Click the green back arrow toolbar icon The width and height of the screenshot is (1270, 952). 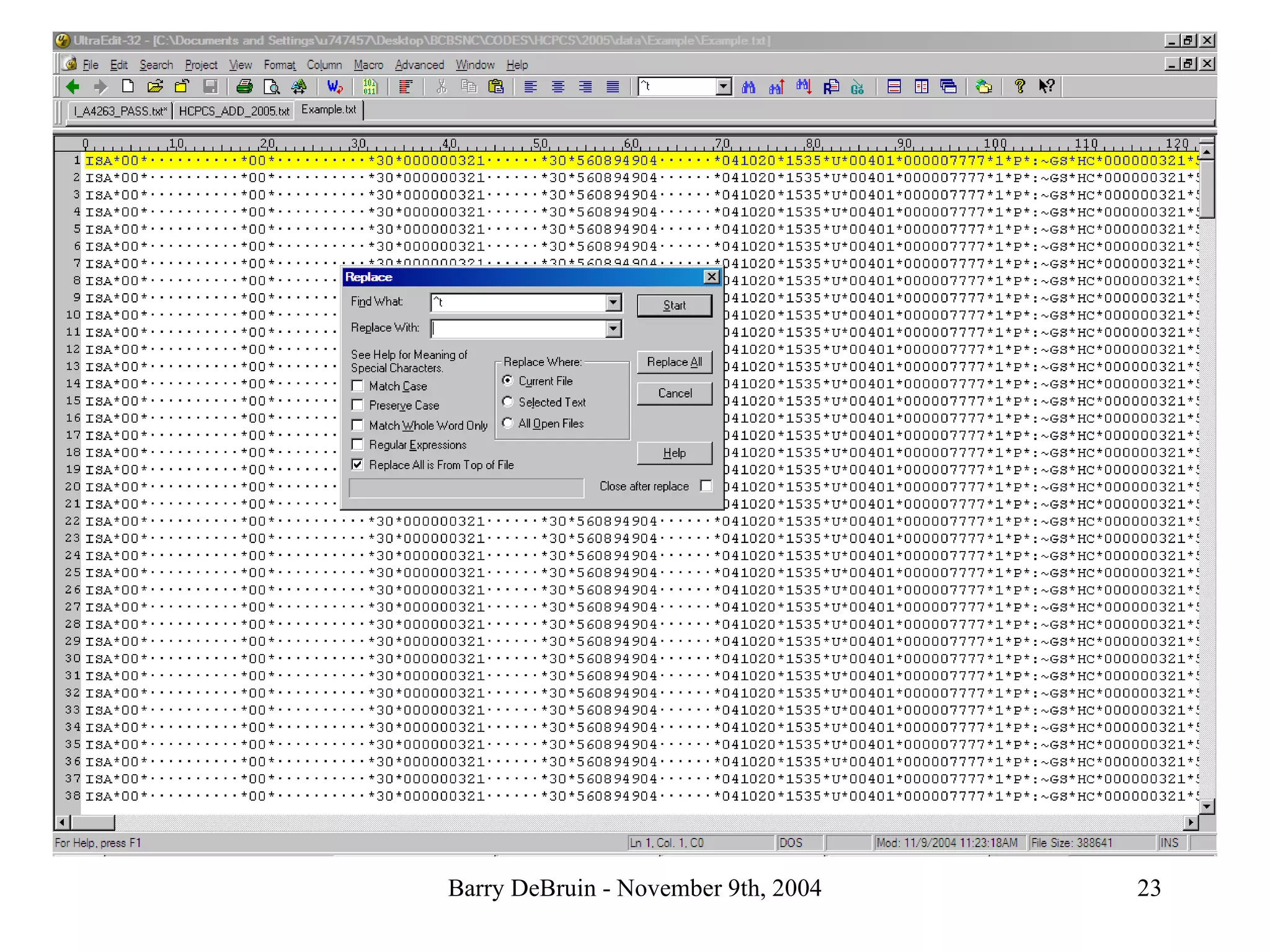click(x=73, y=87)
